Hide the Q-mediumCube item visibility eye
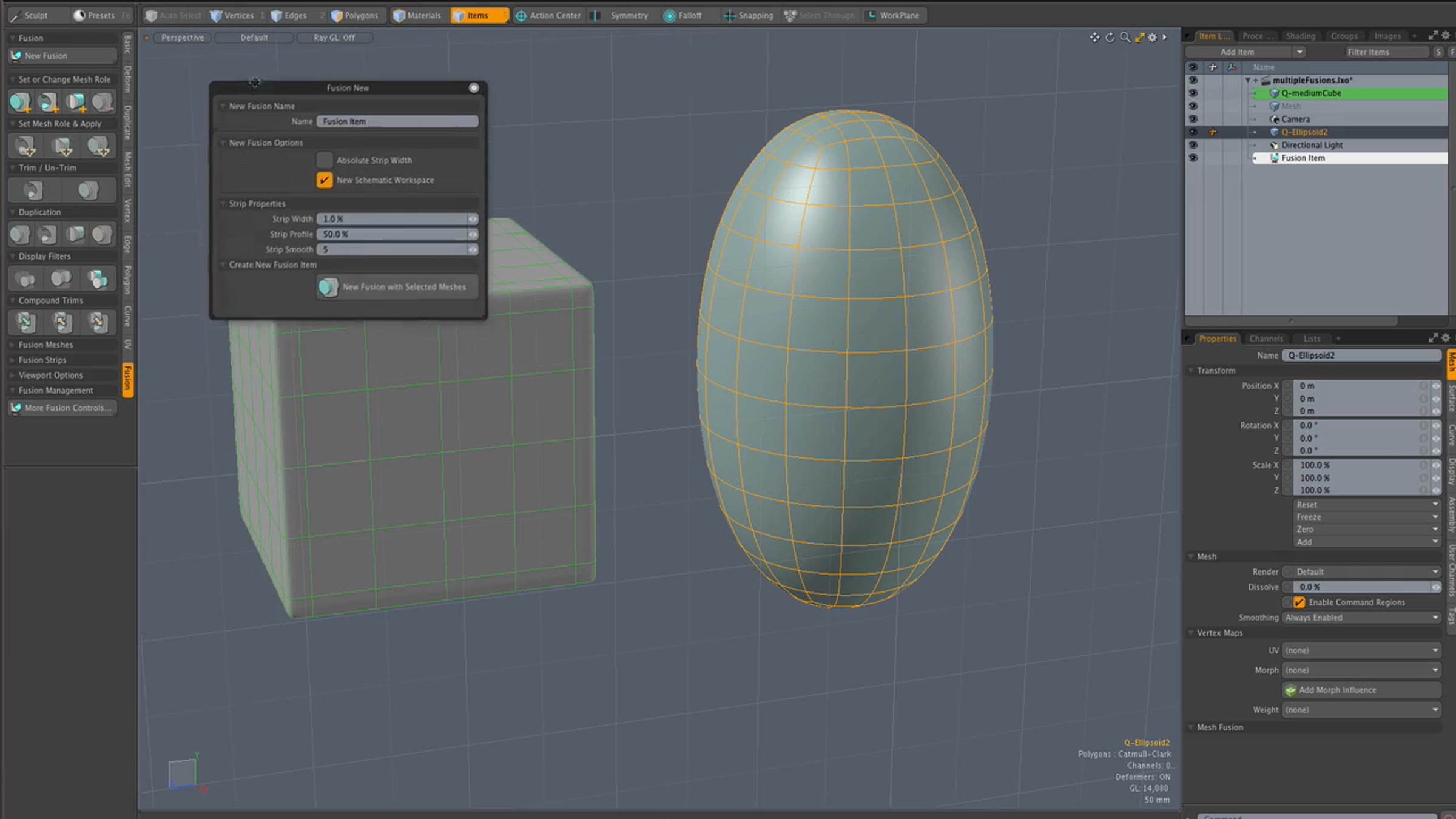Viewport: 1456px width, 819px height. (x=1193, y=93)
